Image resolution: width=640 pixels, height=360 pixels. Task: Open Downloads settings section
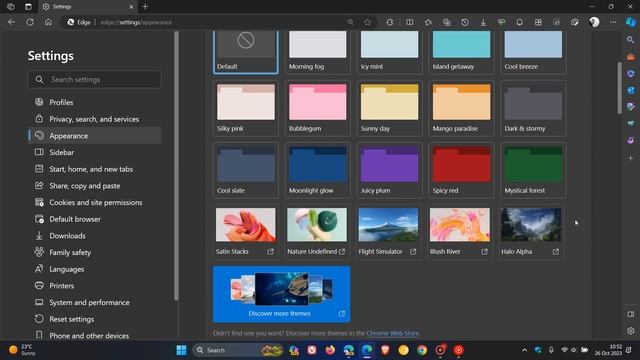tap(95, 236)
